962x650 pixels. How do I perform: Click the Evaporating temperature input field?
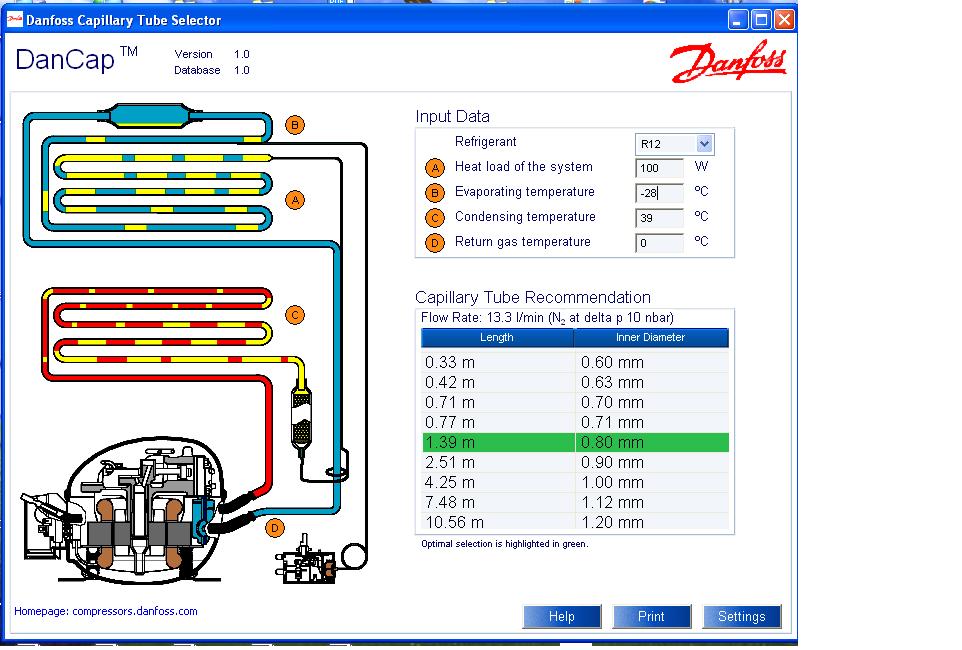659,193
